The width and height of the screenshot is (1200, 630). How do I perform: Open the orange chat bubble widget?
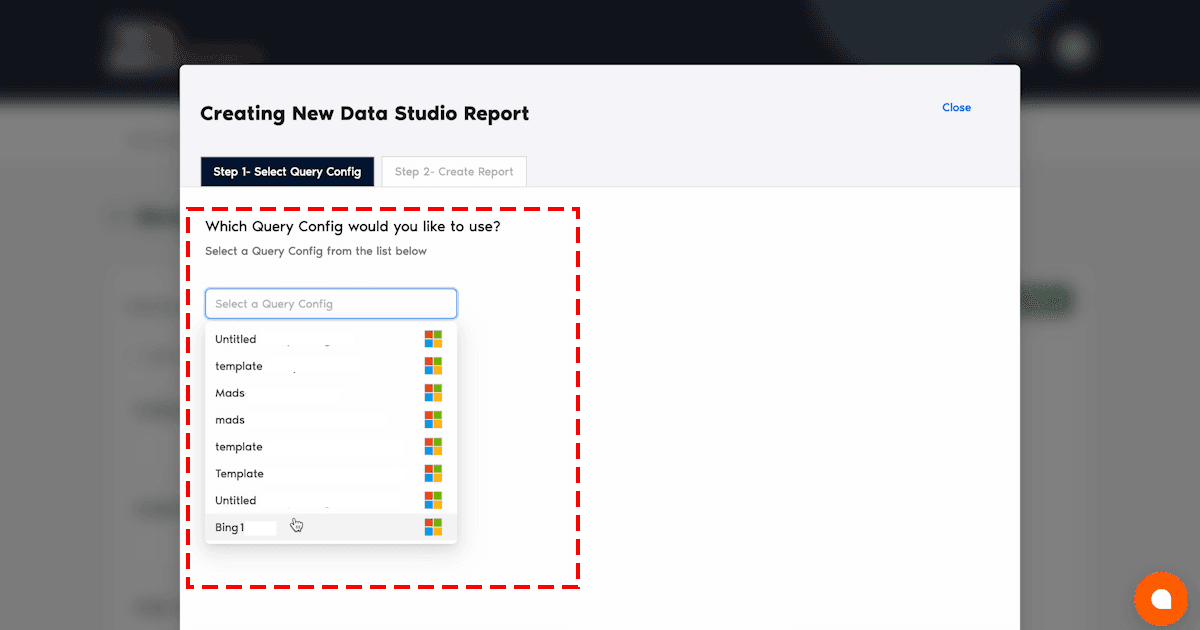click(x=1160, y=598)
